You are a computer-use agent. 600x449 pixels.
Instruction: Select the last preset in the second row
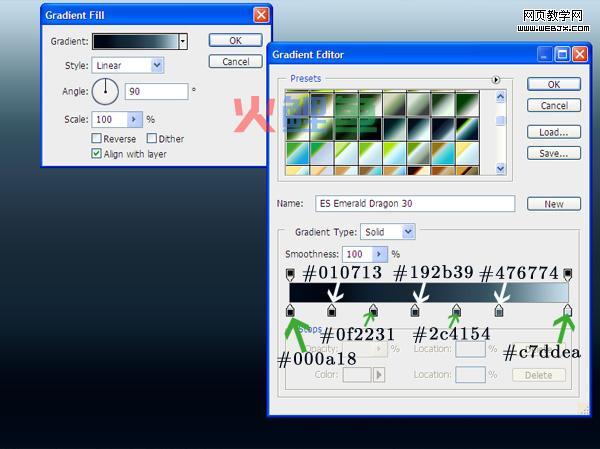[467, 129]
